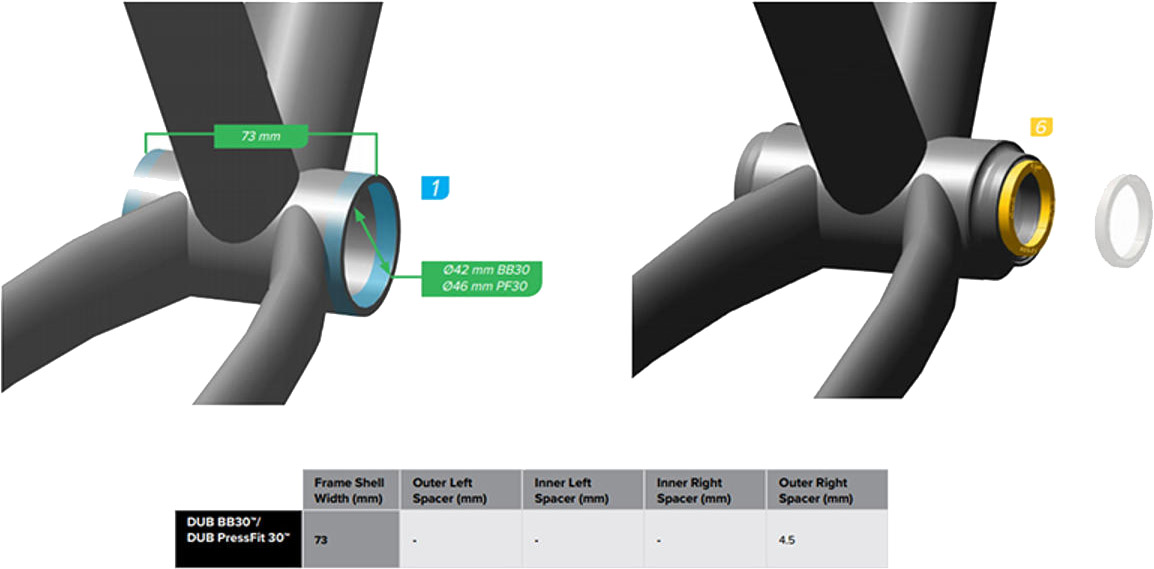The height and width of the screenshot is (569, 1154).
Task: Click the 73 mm shell width label
Action: (261, 136)
